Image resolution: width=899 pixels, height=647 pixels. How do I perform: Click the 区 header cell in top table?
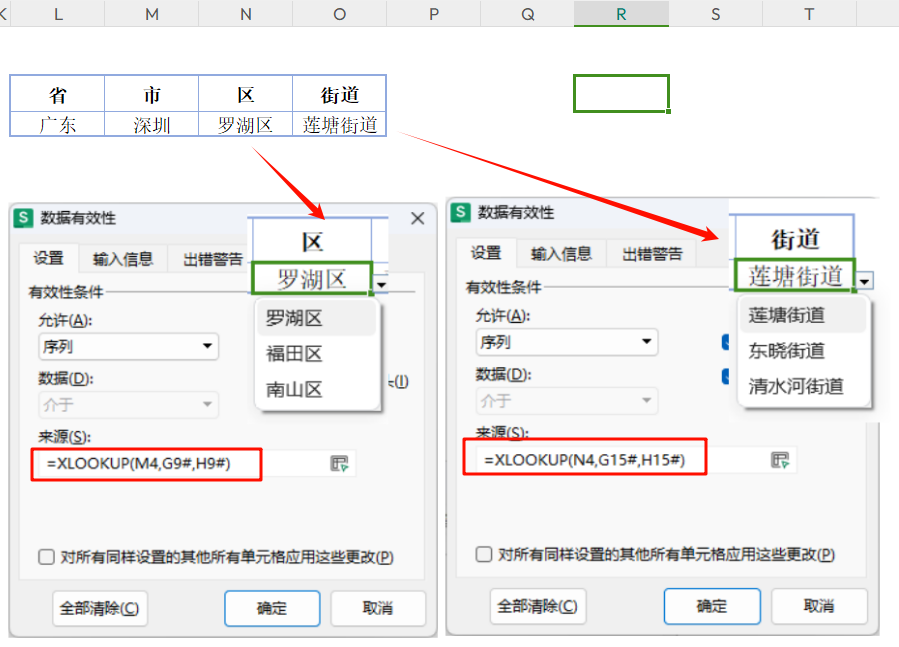pos(245,94)
